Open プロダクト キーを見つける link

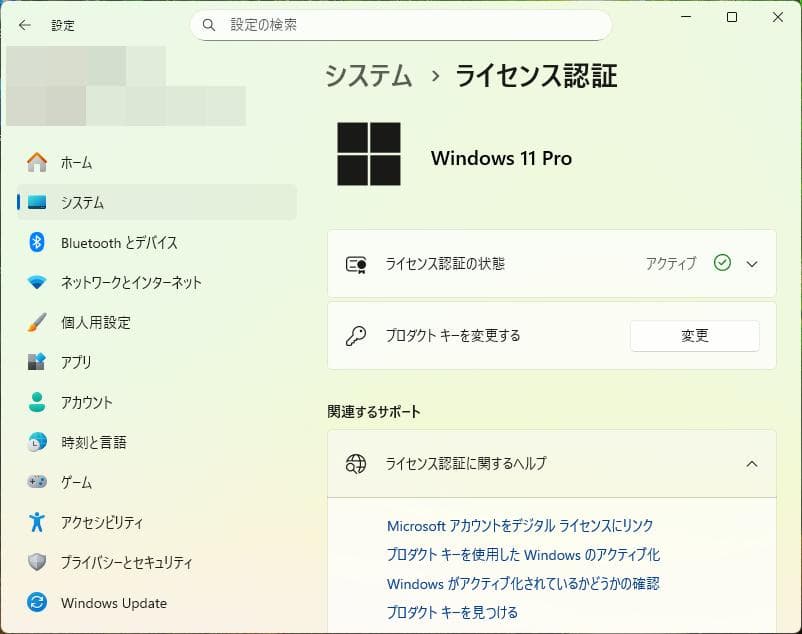tap(452, 612)
